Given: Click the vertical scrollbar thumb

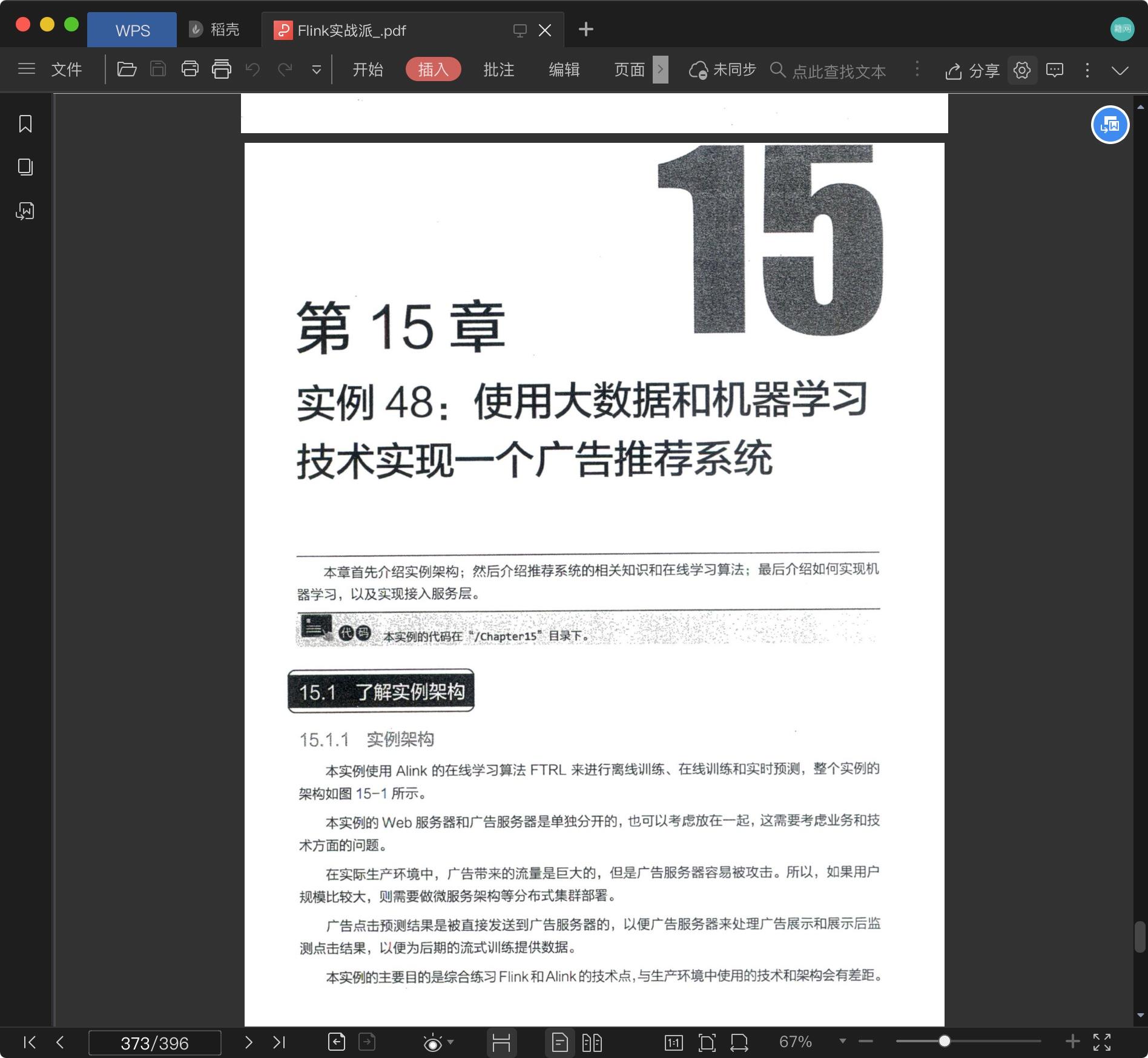Looking at the screenshot, I should click(x=1140, y=937).
